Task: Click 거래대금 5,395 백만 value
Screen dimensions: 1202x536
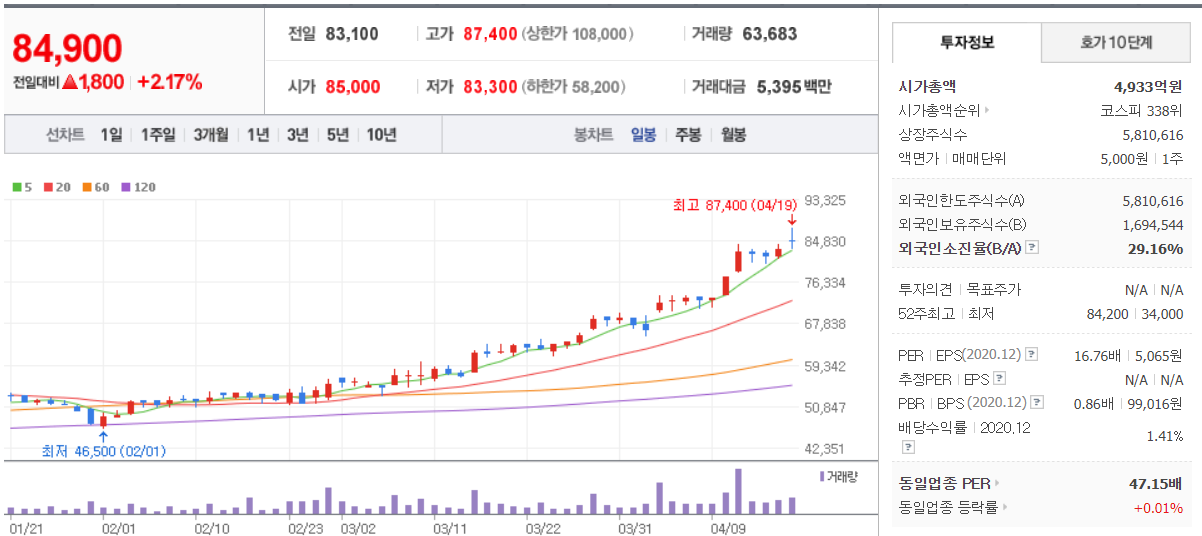Action: coord(794,87)
